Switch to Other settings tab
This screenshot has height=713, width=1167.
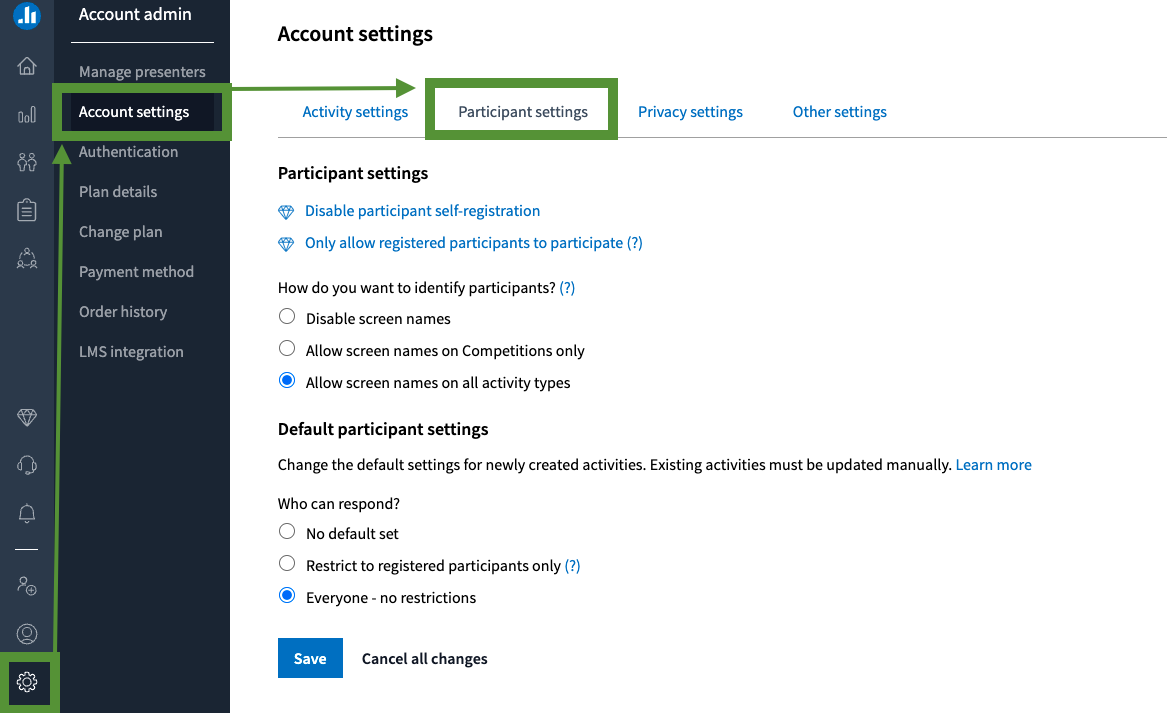pos(840,112)
